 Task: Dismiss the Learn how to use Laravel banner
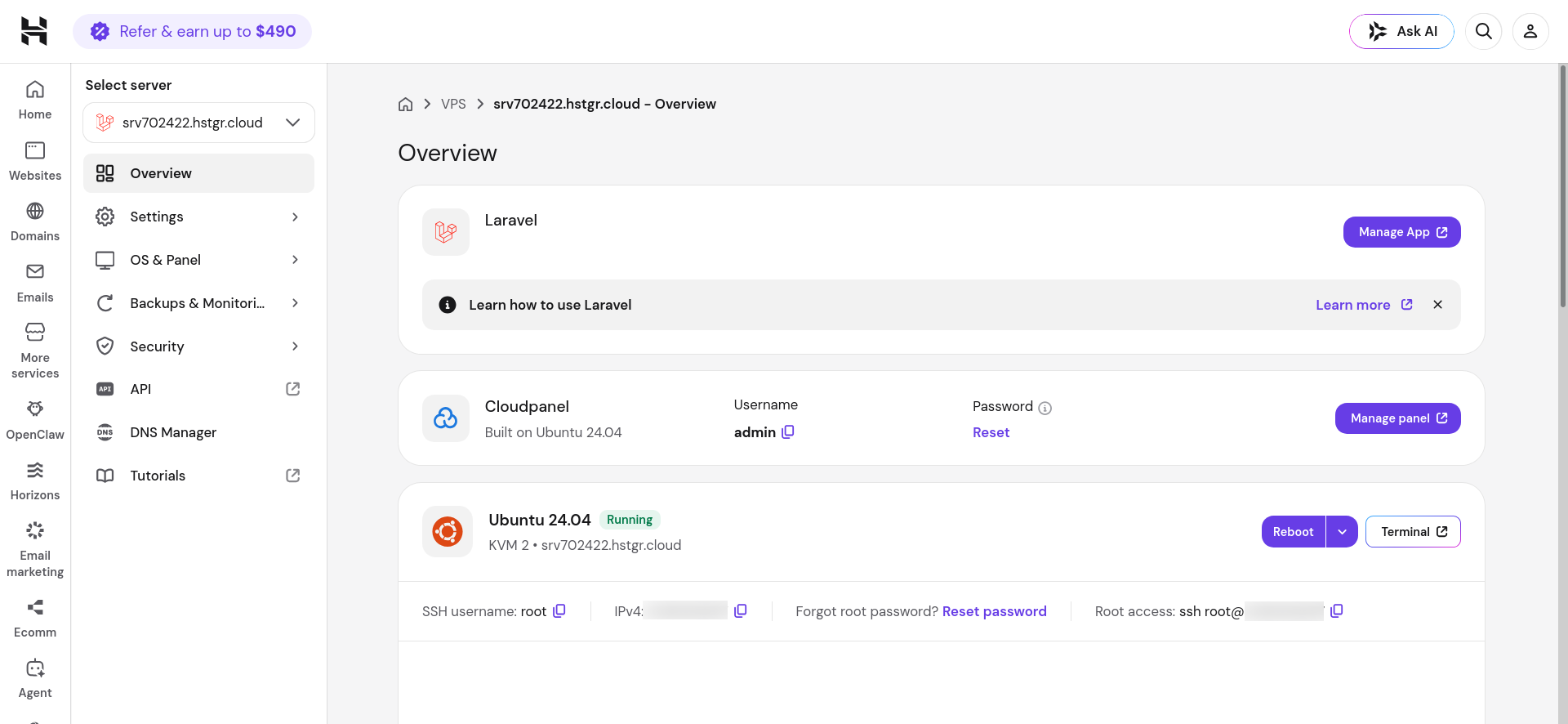pos(1437,305)
